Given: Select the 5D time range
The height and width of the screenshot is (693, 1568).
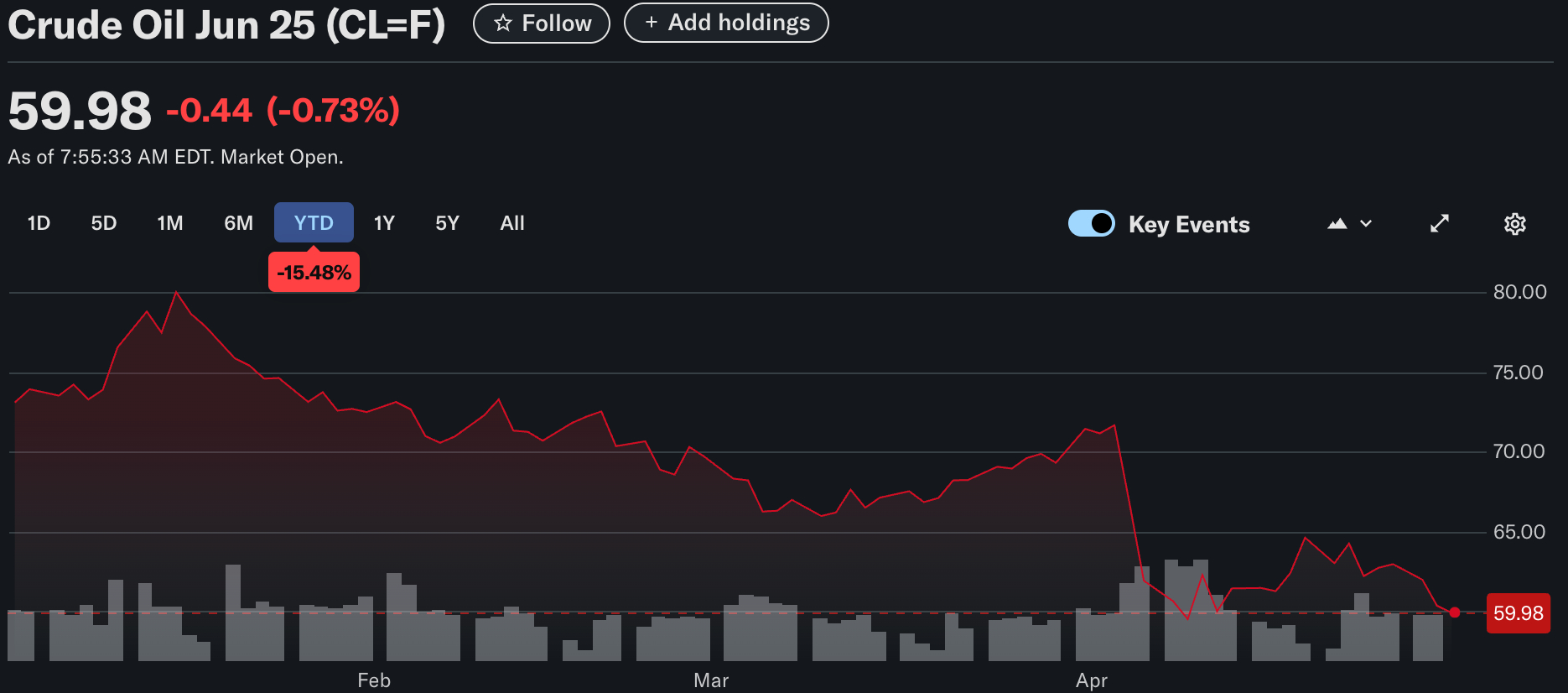Looking at the screenshot, I should 104,223.
